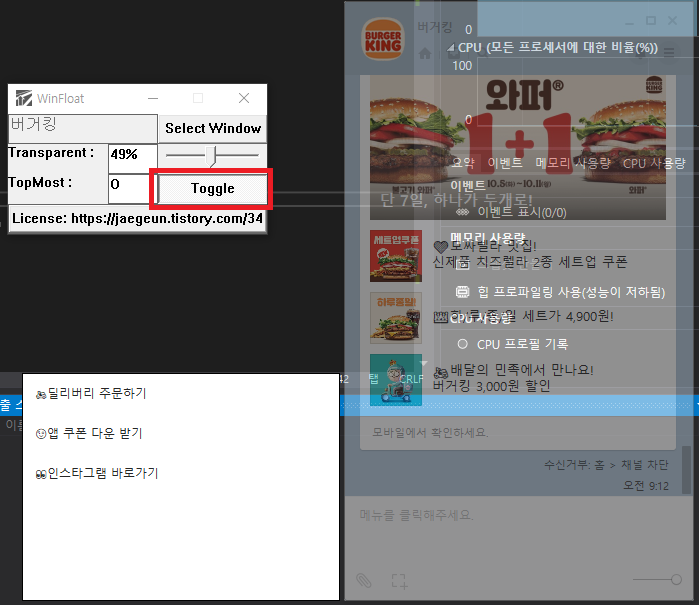
Task: Click the Transparent 49% value field
Action: tap(133, 158)
